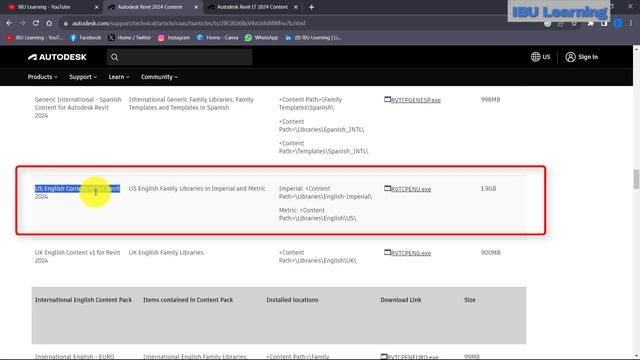Open the browser three-dot menu
640x360 pixels.
click(631, 23)
